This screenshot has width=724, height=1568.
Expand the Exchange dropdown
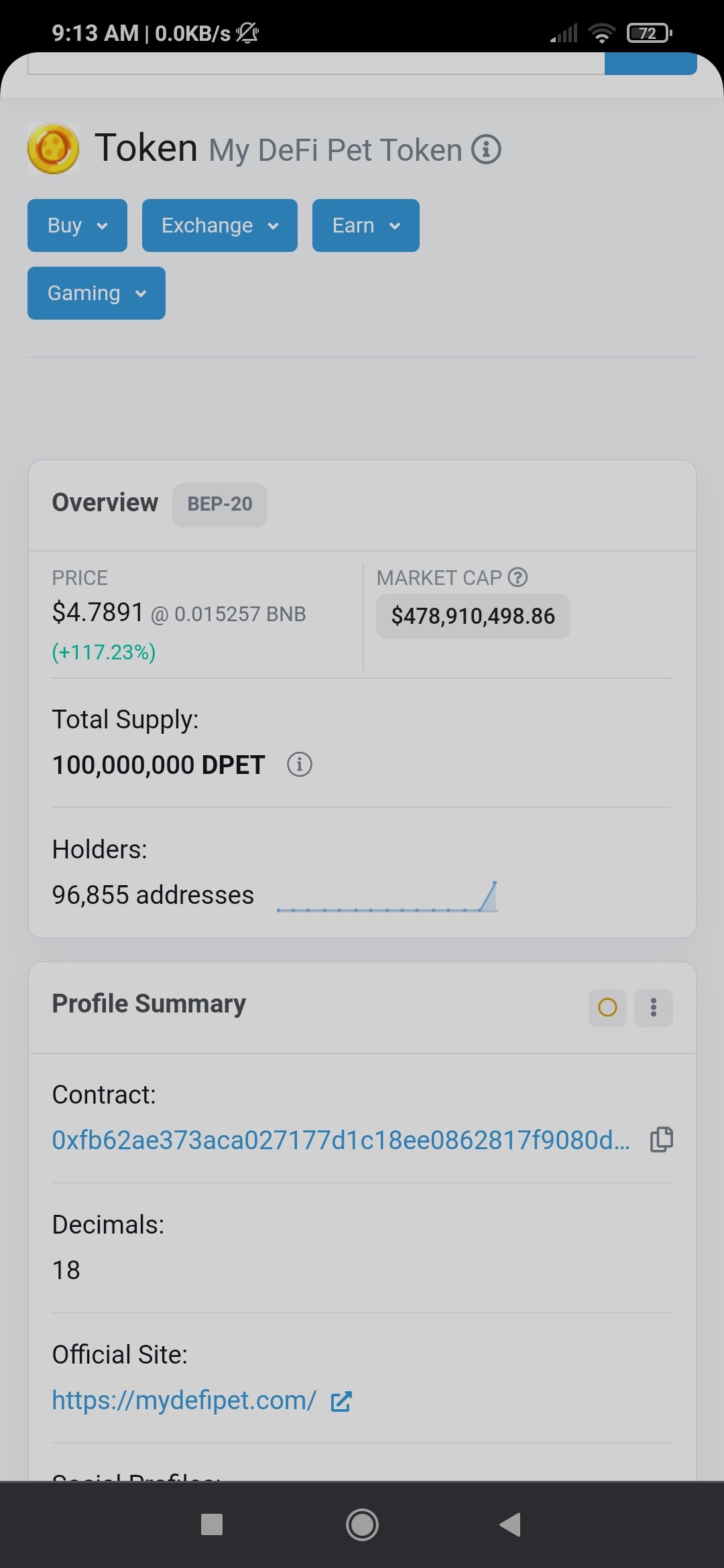220,225
